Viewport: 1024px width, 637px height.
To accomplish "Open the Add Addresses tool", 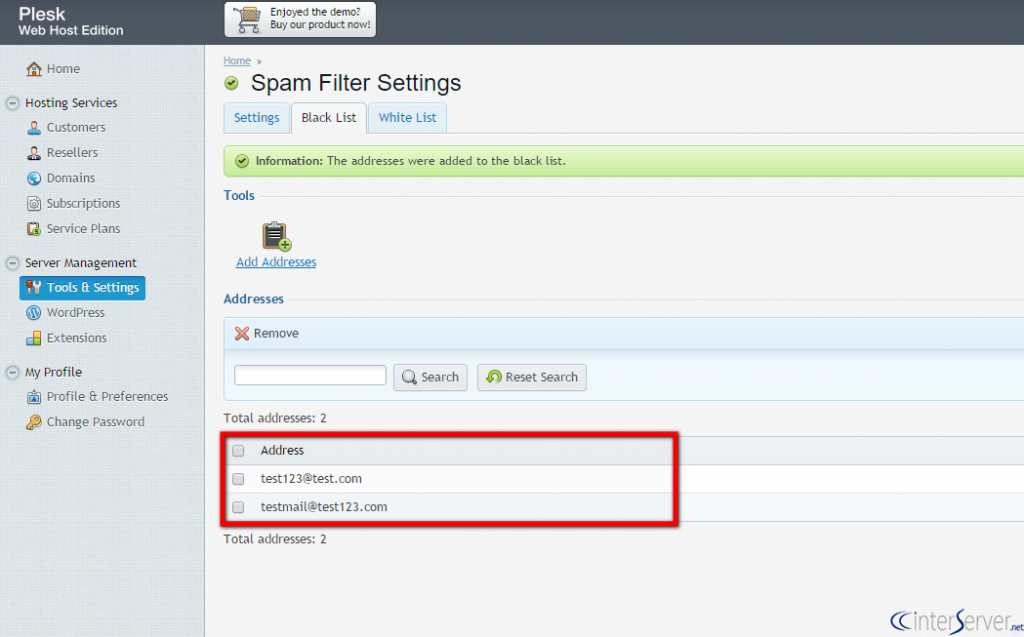I will click(x=275, y=262).
